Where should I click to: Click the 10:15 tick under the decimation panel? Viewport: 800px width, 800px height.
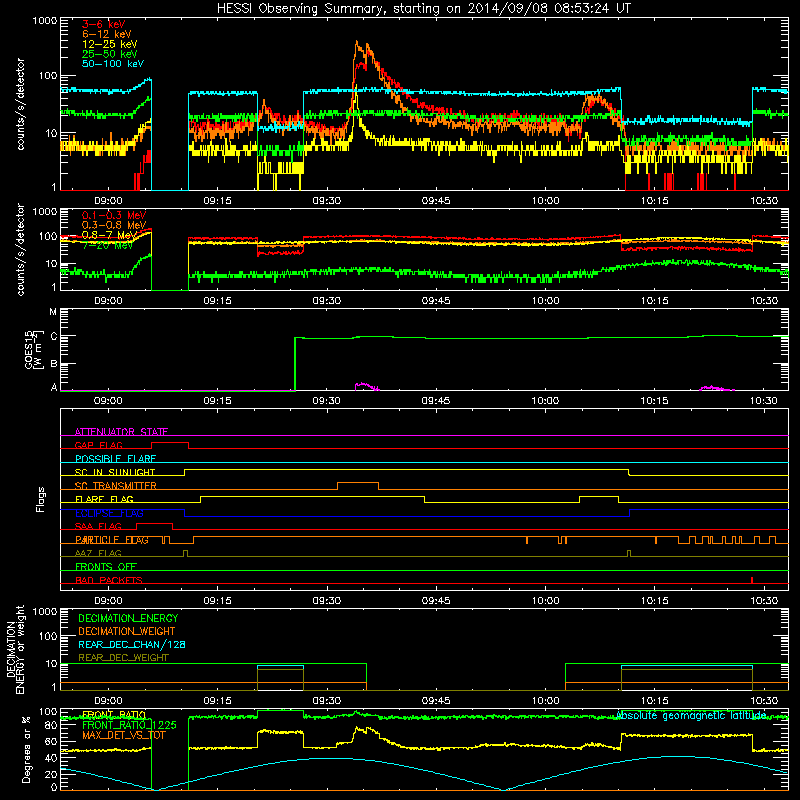click(x=654, y=701)
